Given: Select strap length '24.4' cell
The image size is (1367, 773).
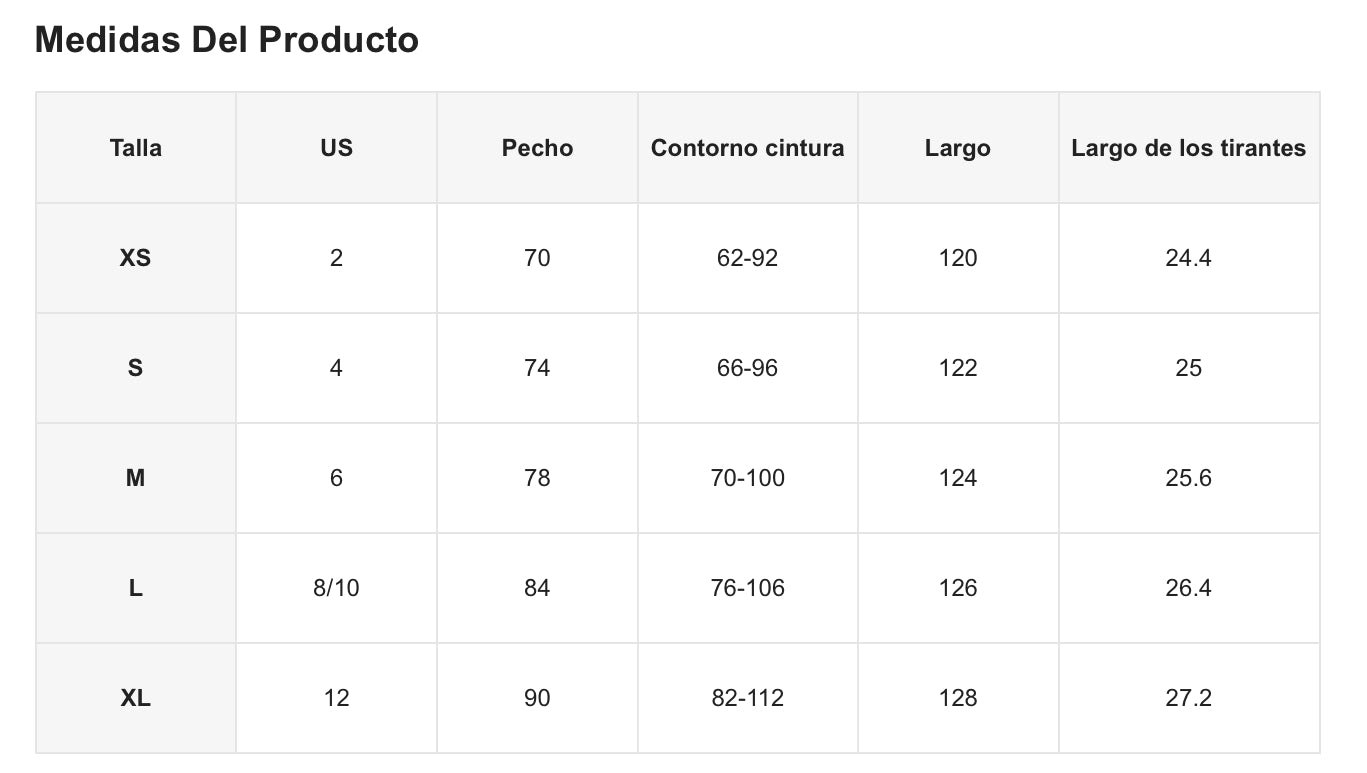Looking at the screenshot, I should 1188,258.
